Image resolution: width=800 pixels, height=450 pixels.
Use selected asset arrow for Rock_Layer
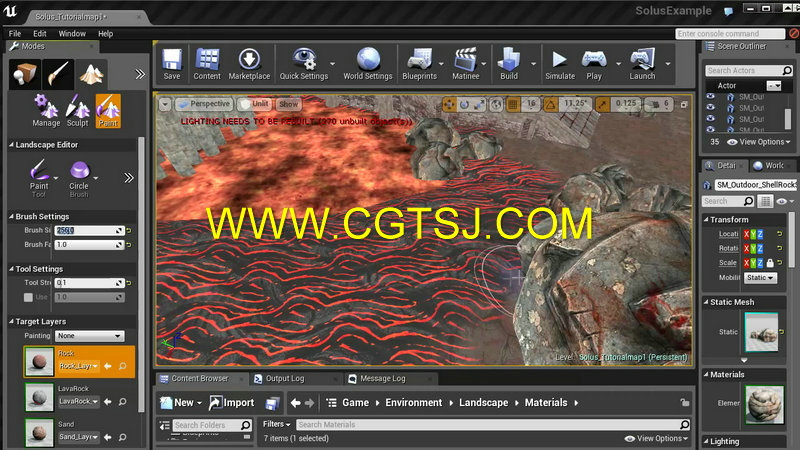108,366
